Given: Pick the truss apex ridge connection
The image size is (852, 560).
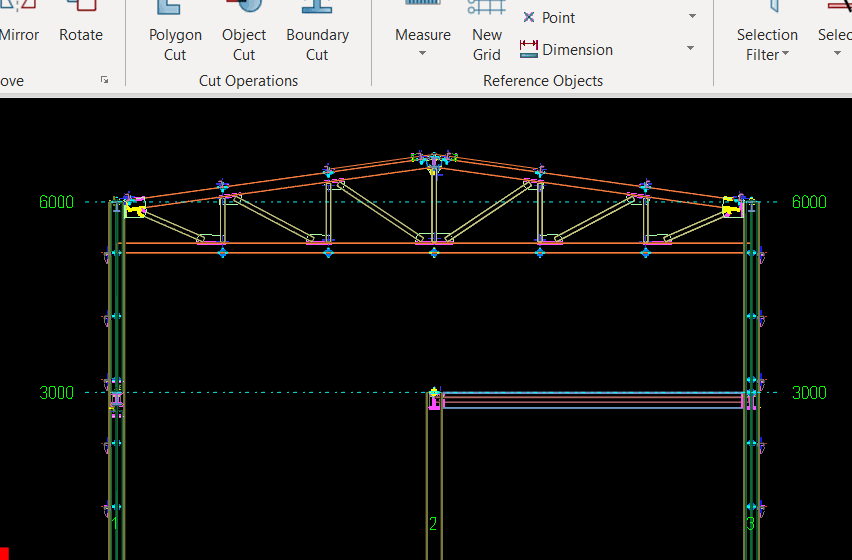Looking at the screenshot, I should pyautogui.click(x=434, y=158).
